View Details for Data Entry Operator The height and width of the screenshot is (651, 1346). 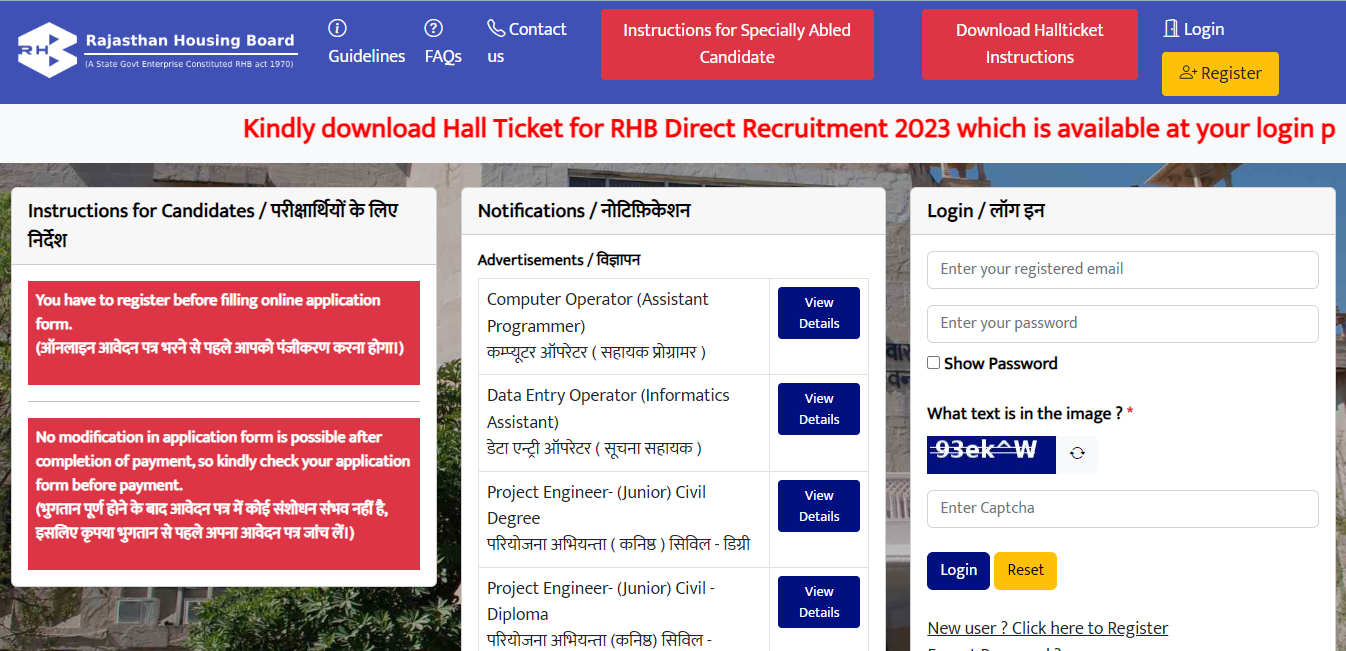tap(819, 409)
